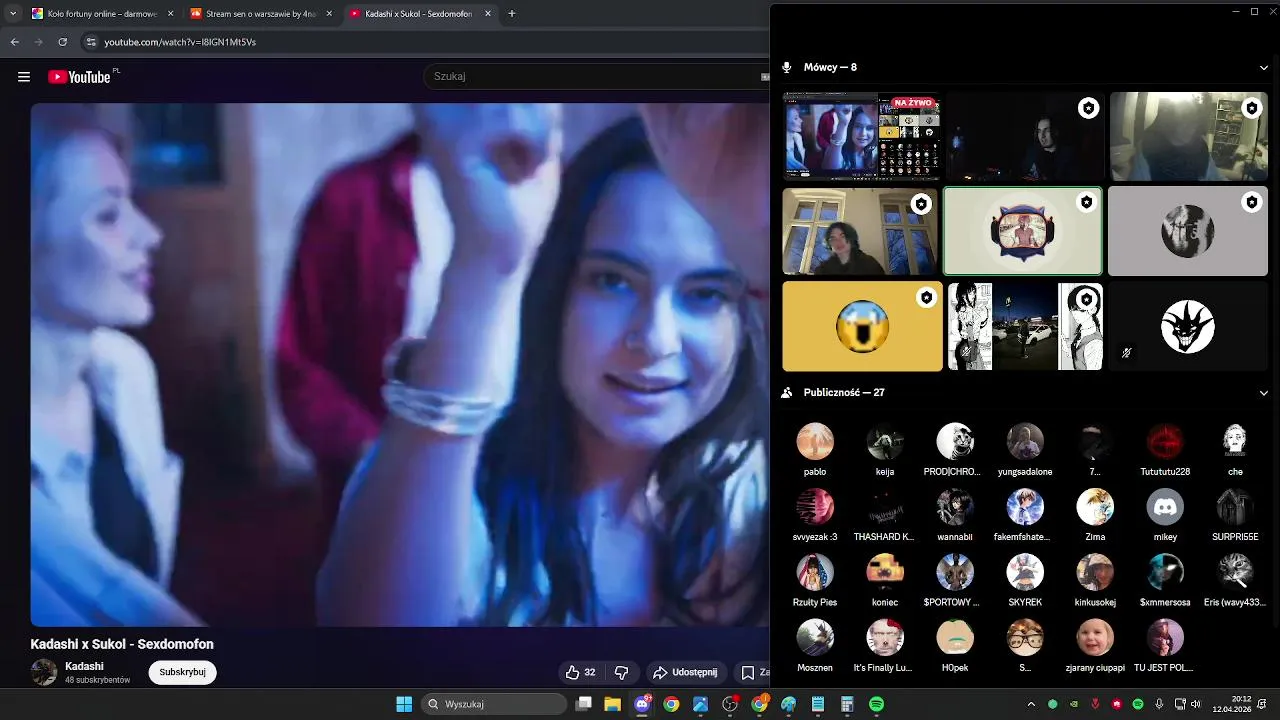This screenshot has height=720, width=1280.
Task: Collapse the Mówcy speakers section
Action: tap(1264, 67)
